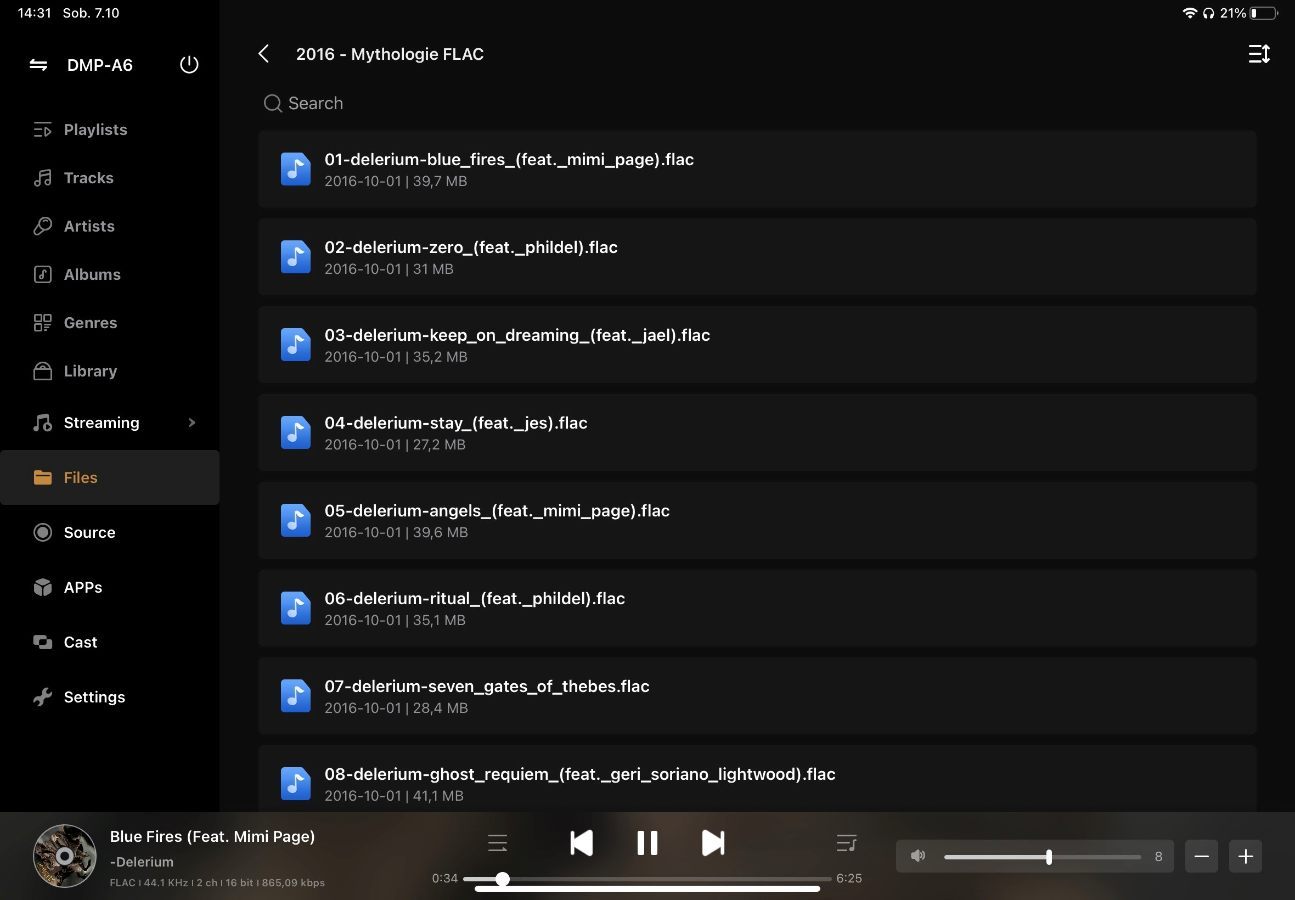Select Files in the sidebar
The width and height of the screenshot is (1295, 900).
(110, 477)
